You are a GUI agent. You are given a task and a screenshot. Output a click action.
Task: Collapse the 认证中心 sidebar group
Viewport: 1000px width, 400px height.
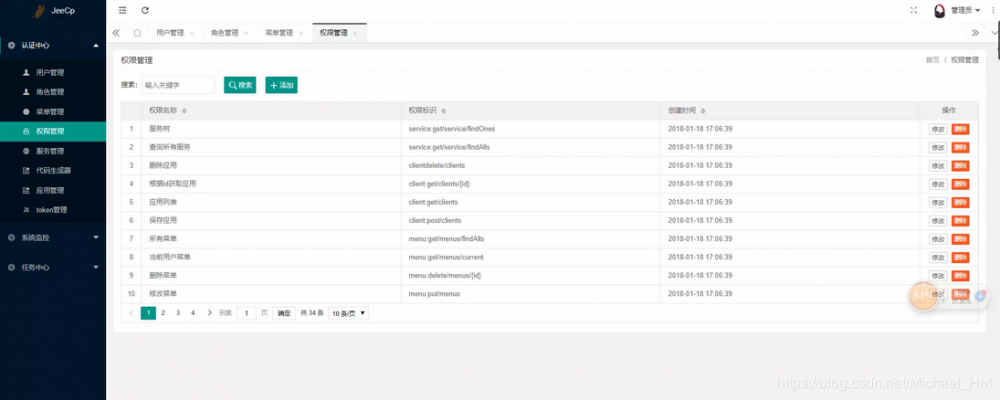pyautogui.click(x=53, y=46)
